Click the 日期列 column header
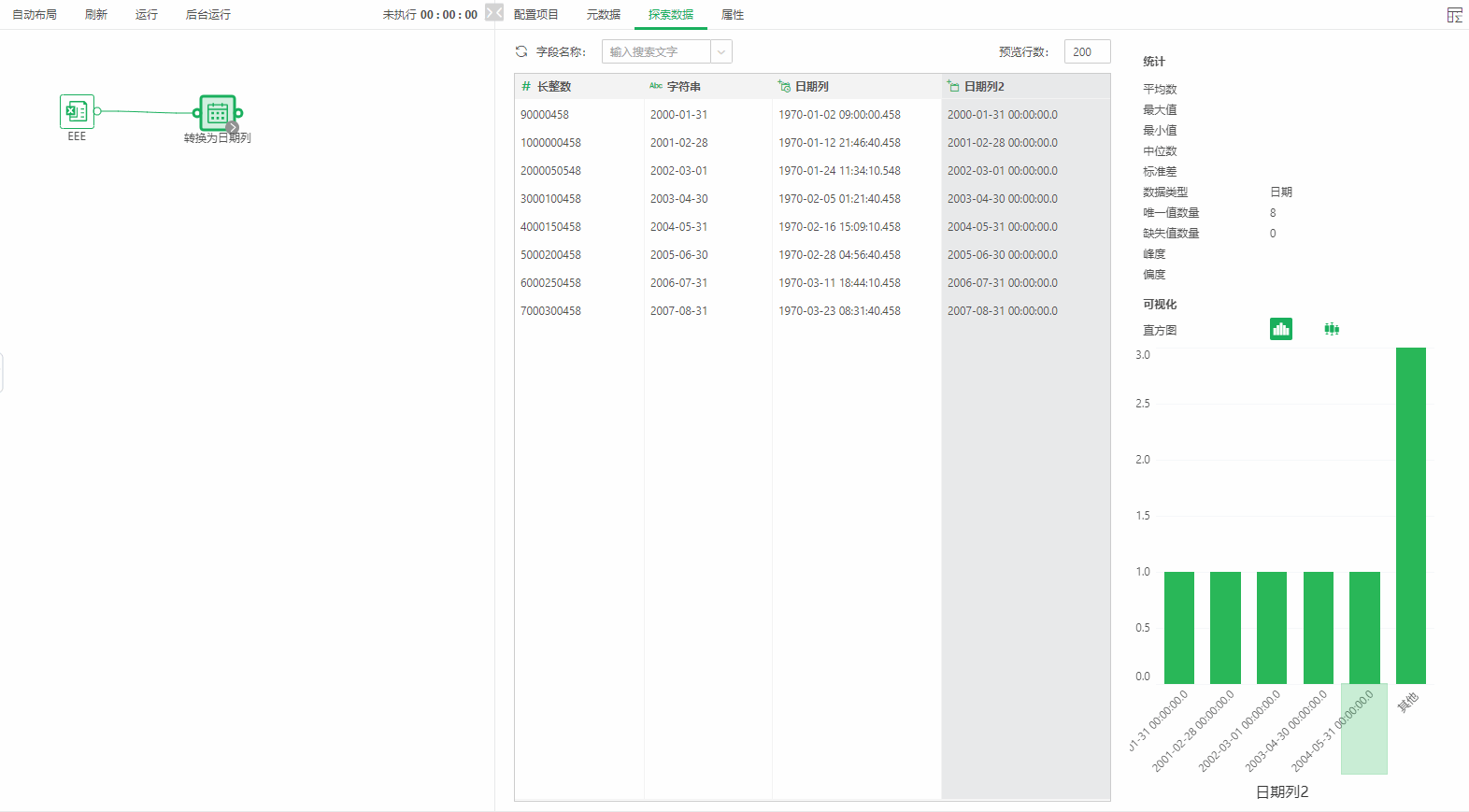 pyautogui.click(x=811, y=86)
